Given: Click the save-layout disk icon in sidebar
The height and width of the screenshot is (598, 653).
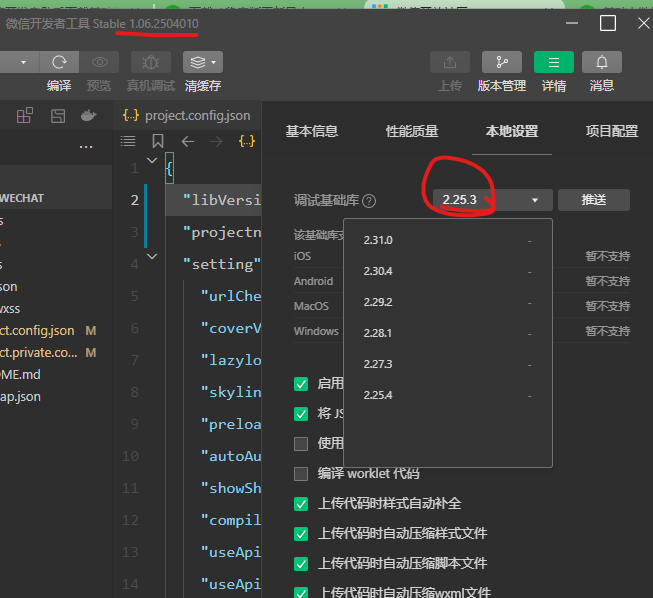Looking at the screenshot, I should tap(58, 116).
